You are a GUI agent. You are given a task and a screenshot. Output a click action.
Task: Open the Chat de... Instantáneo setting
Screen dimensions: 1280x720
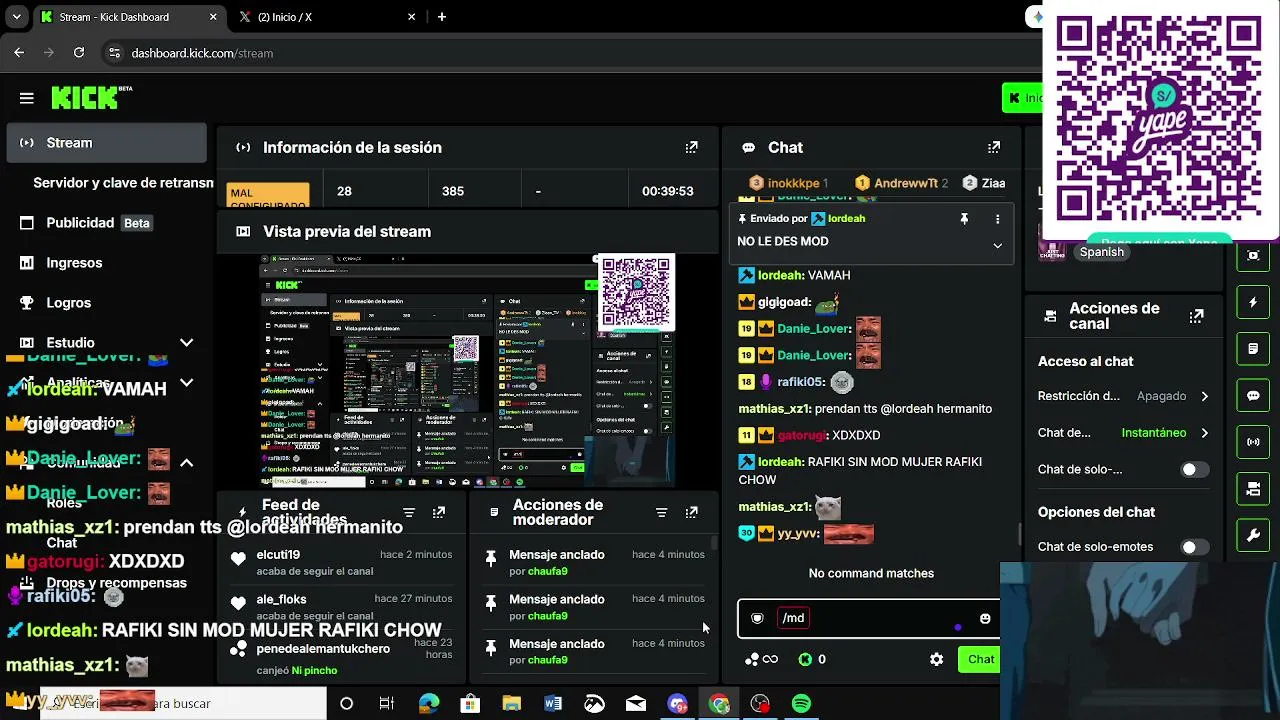[1123, 433]
